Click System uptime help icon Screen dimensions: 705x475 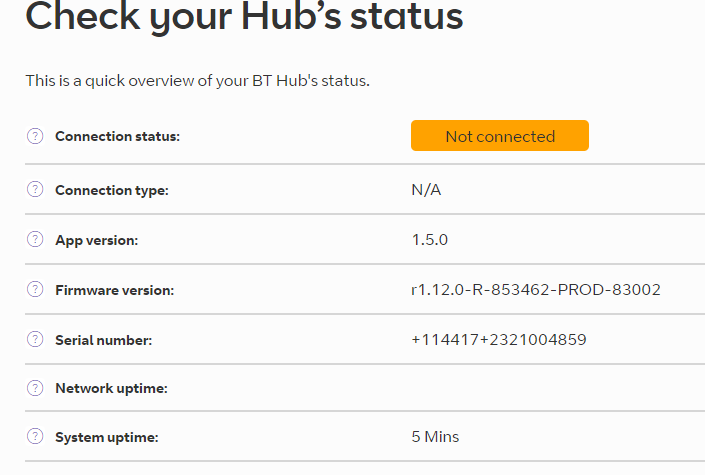pos(35,437)
